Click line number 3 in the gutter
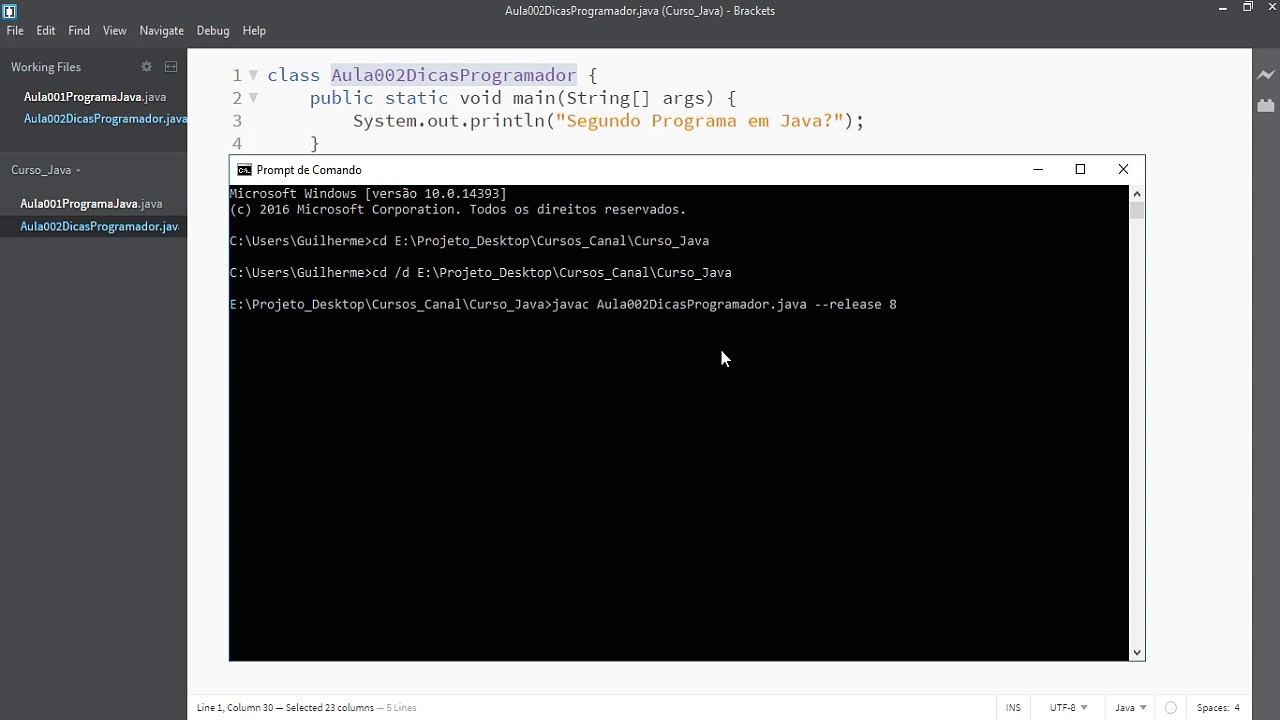 click(237, 121)
